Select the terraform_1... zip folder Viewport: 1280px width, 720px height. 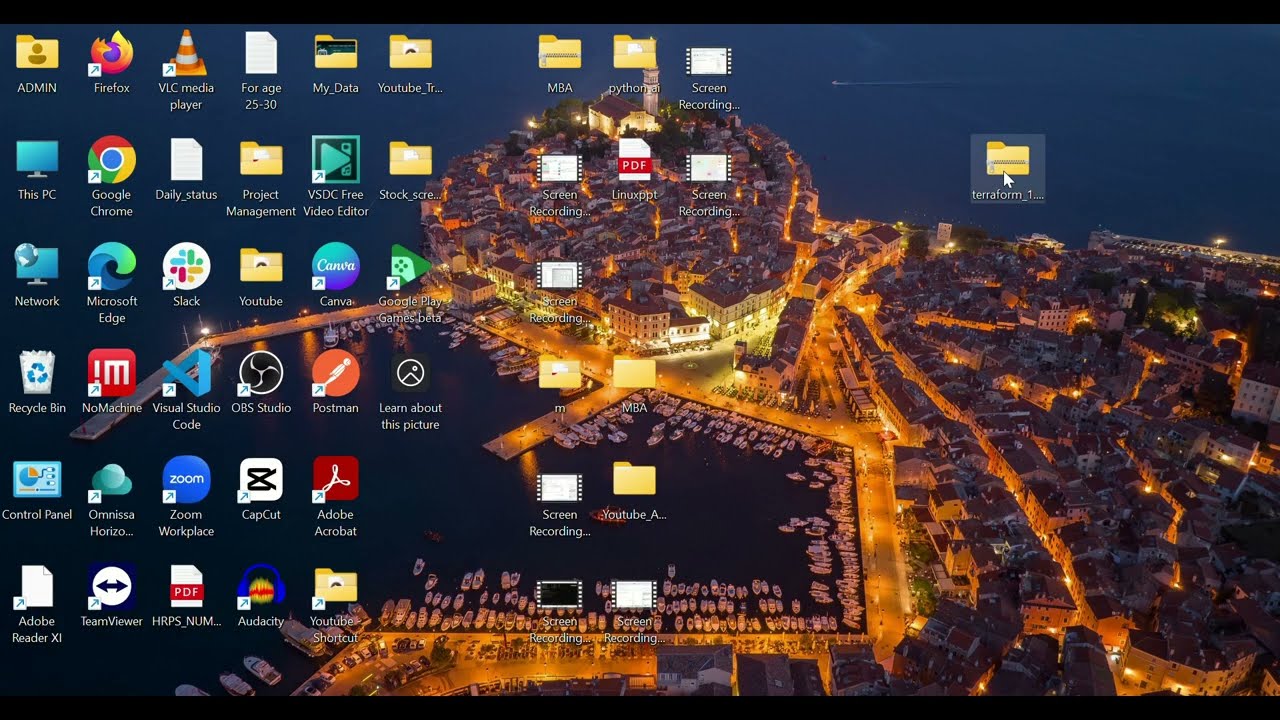tap(1008, 170)
